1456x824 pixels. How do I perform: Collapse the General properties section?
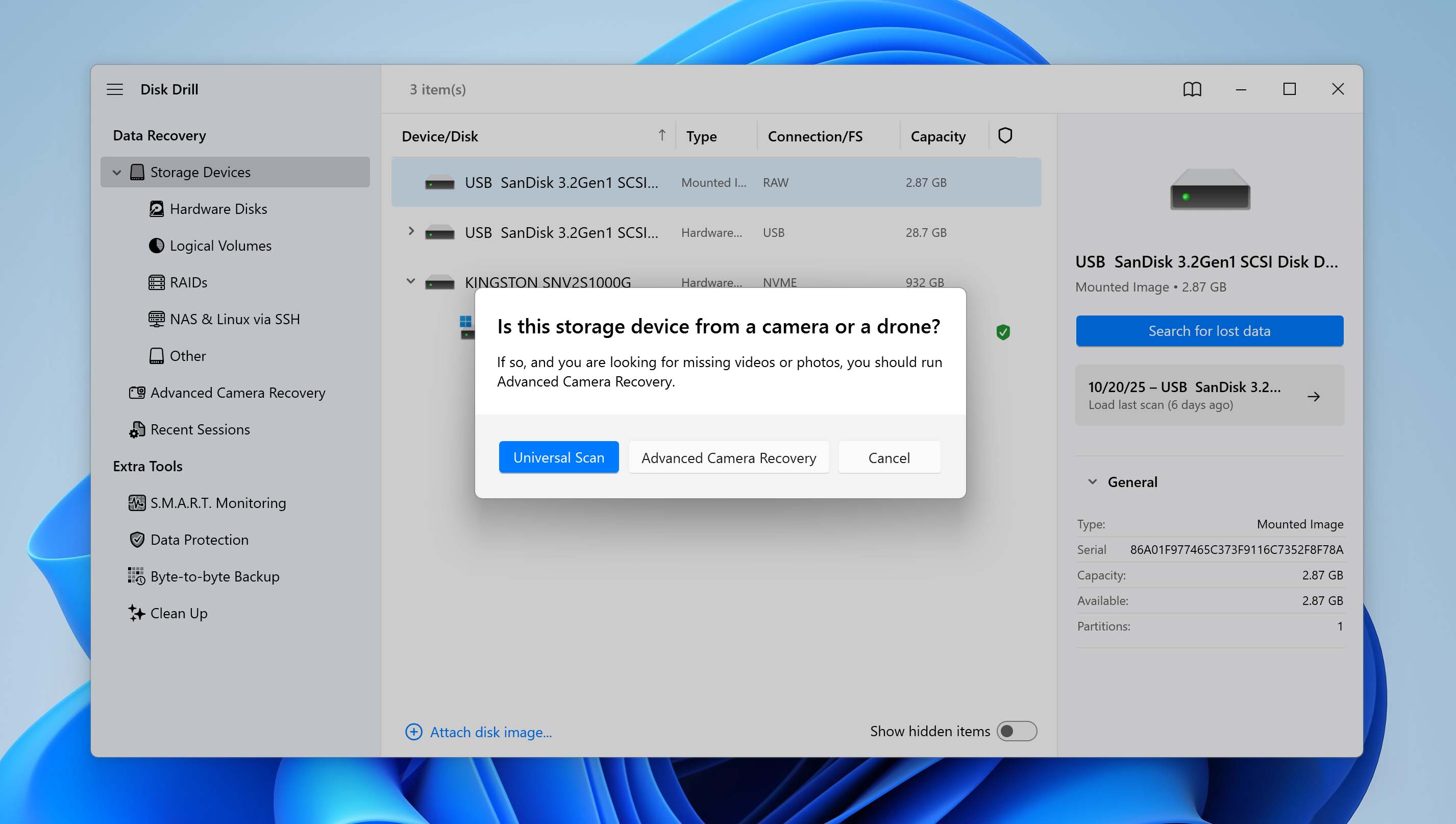[x=1092, y=481]
